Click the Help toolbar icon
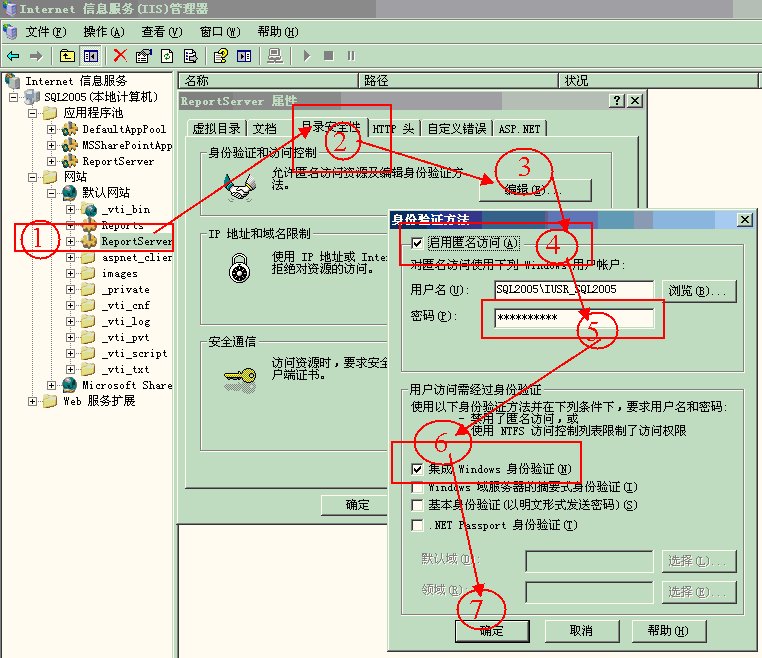Screen dimensions: 762x658 click(221, 56)
